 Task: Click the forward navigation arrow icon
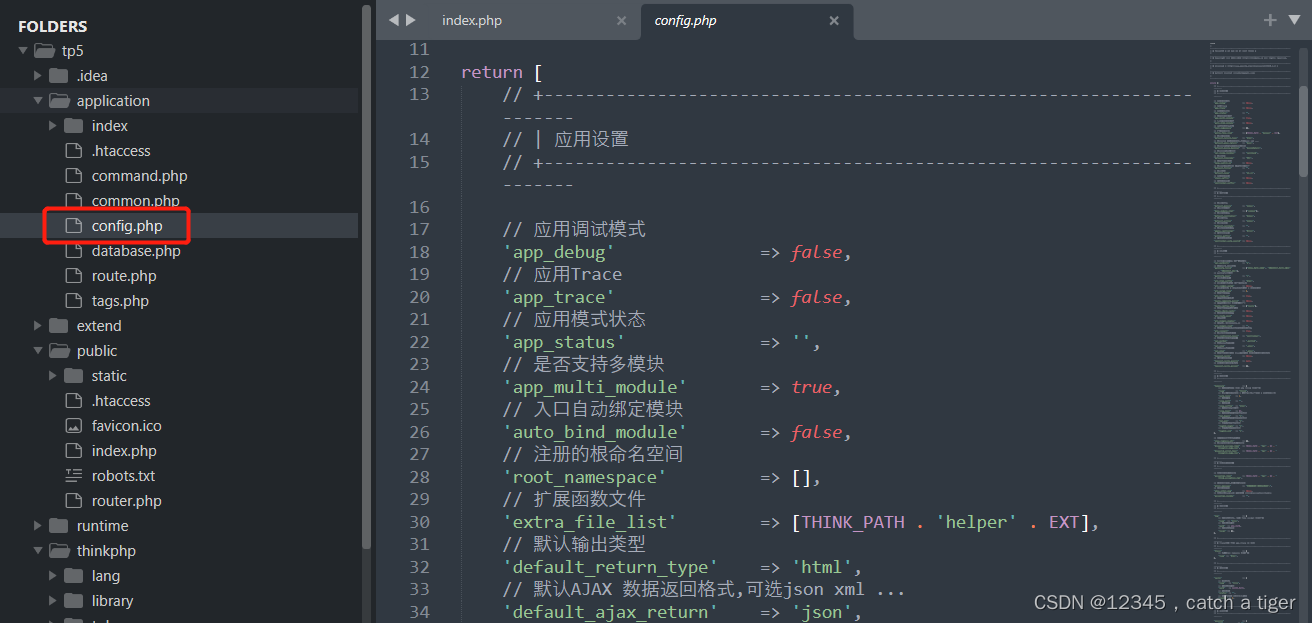[x=410, y=18]
